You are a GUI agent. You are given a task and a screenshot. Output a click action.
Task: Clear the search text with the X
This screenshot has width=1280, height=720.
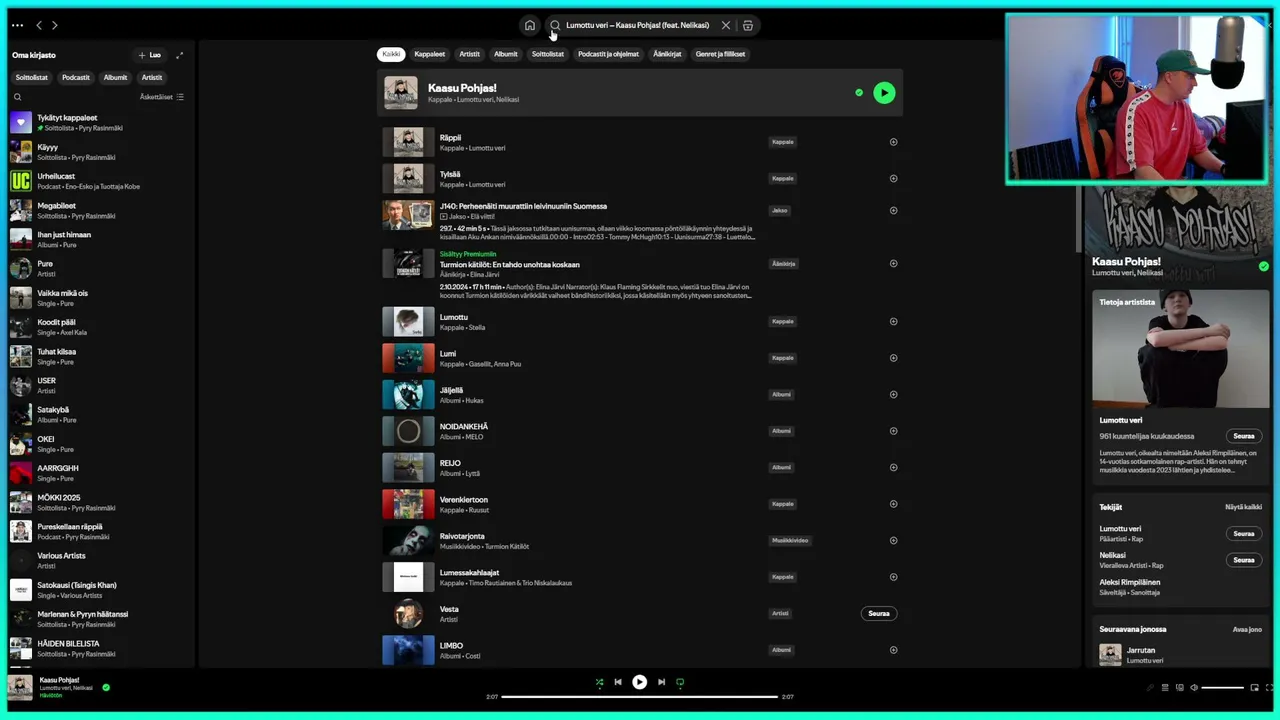coord(726,25)
